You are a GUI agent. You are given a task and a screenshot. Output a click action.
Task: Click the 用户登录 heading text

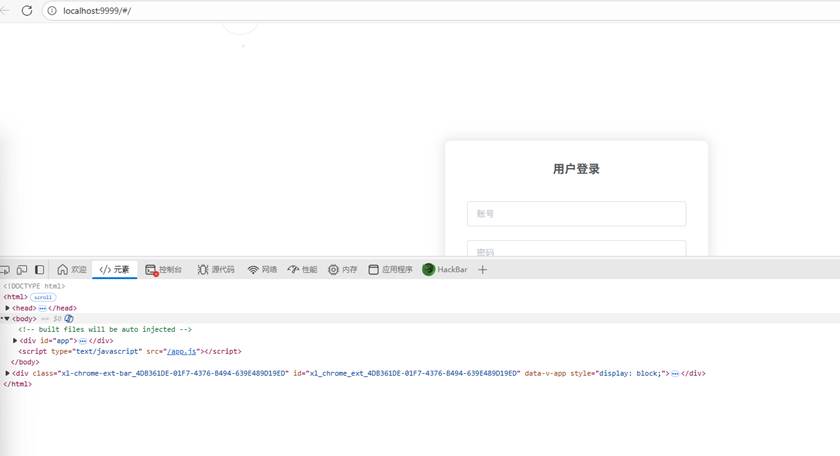tap(576, 169)
